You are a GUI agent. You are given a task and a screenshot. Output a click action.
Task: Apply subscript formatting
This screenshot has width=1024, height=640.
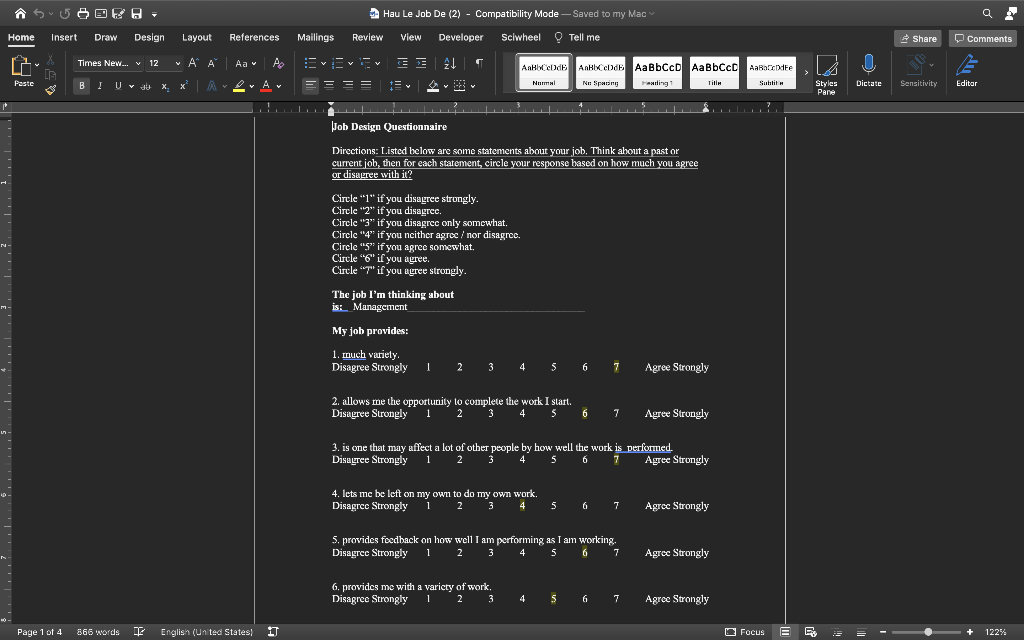point(165,86)
